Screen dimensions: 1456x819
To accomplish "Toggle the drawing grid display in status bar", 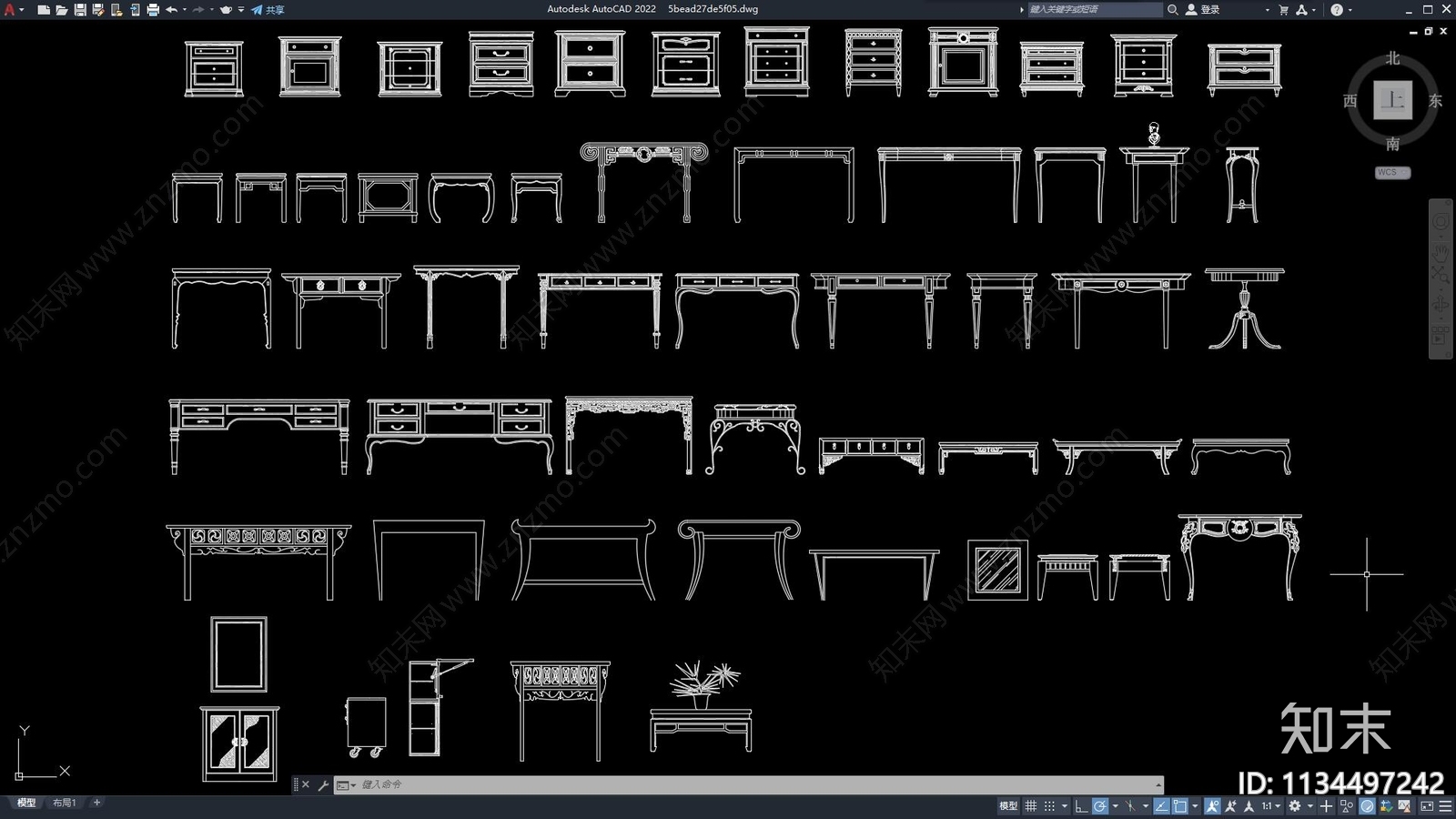I will click(1030, 806).
